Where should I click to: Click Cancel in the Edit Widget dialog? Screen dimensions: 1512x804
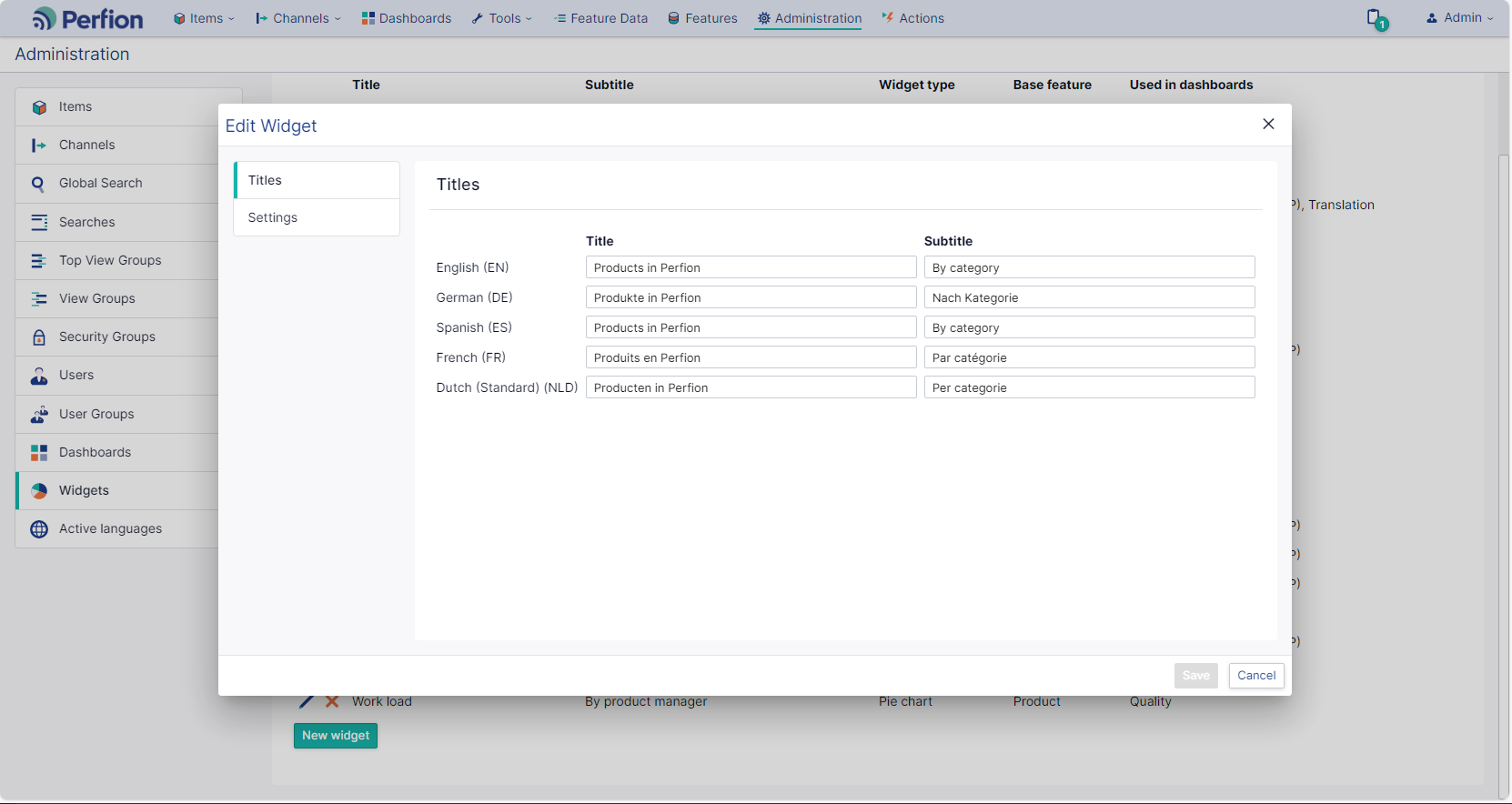point(1256,676)
